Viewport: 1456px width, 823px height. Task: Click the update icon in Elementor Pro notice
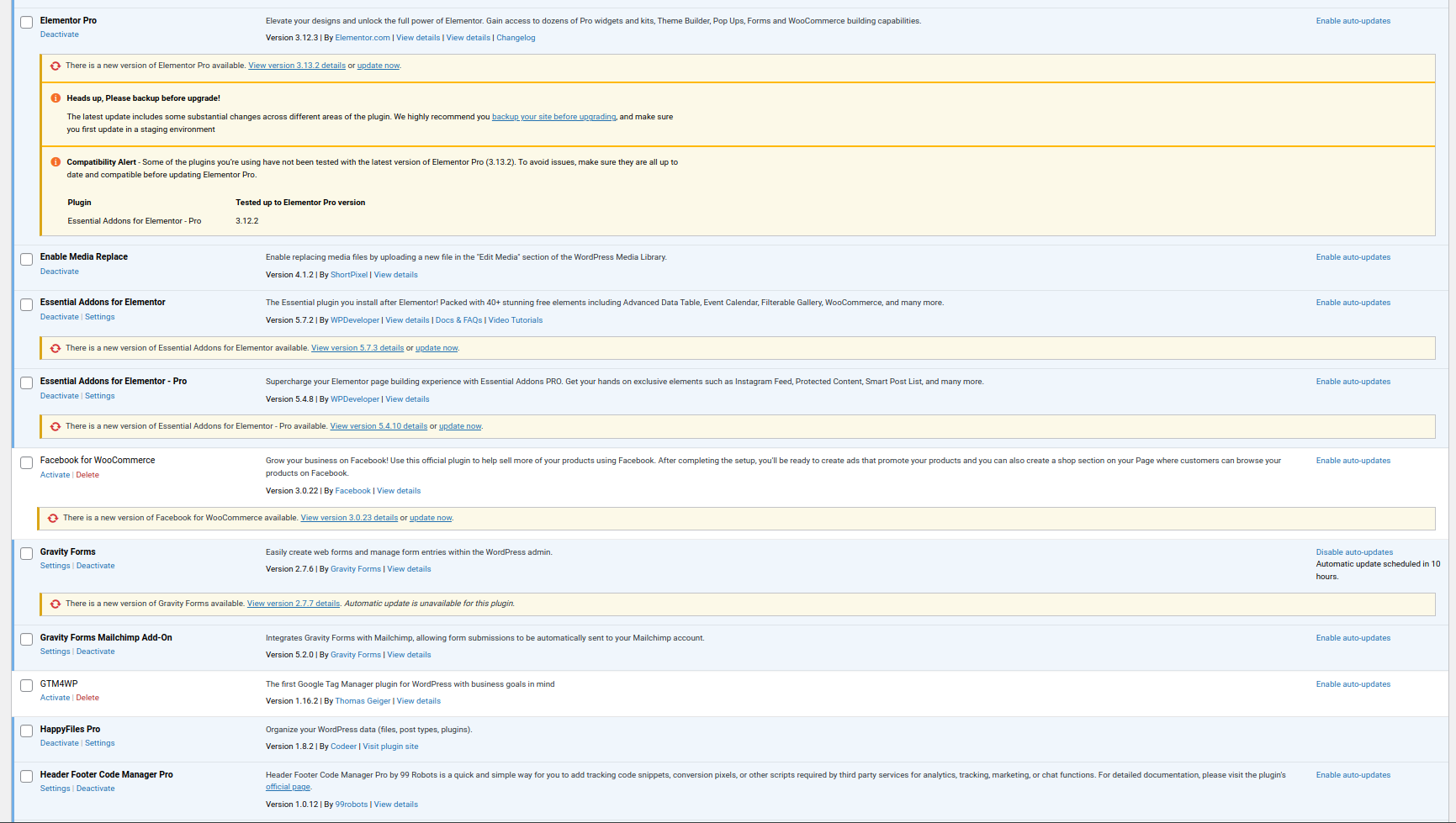coord(56,66)
